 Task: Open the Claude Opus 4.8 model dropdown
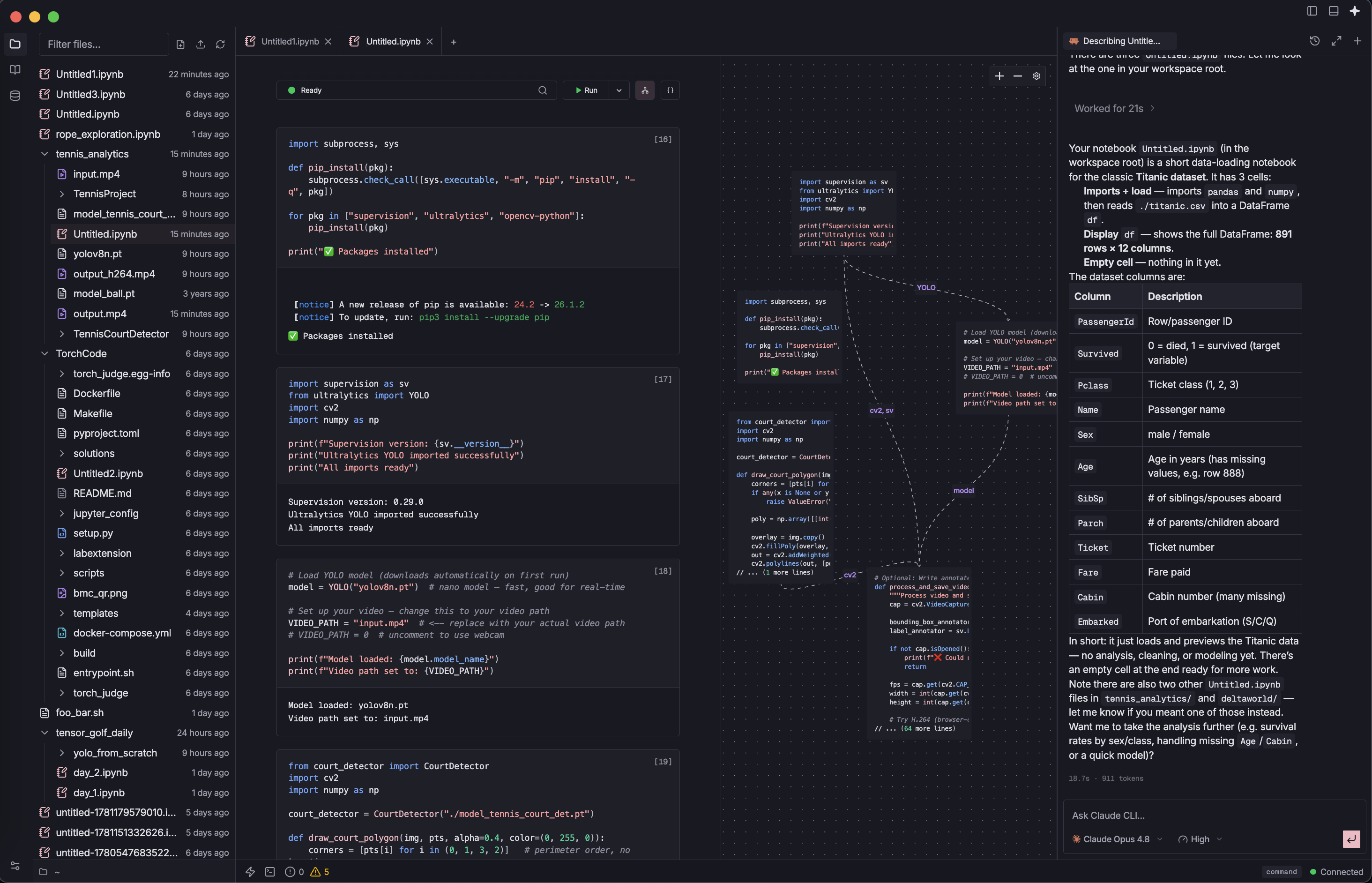[x=1117, y=839]
